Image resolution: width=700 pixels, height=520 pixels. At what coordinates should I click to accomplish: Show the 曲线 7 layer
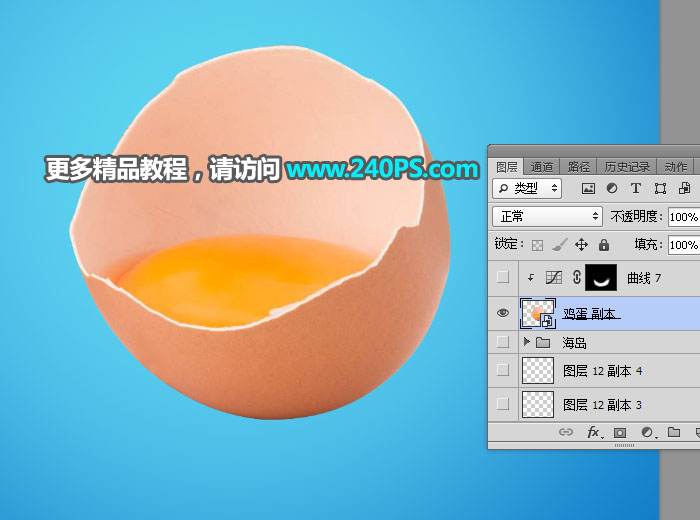(x=503, y=277)
